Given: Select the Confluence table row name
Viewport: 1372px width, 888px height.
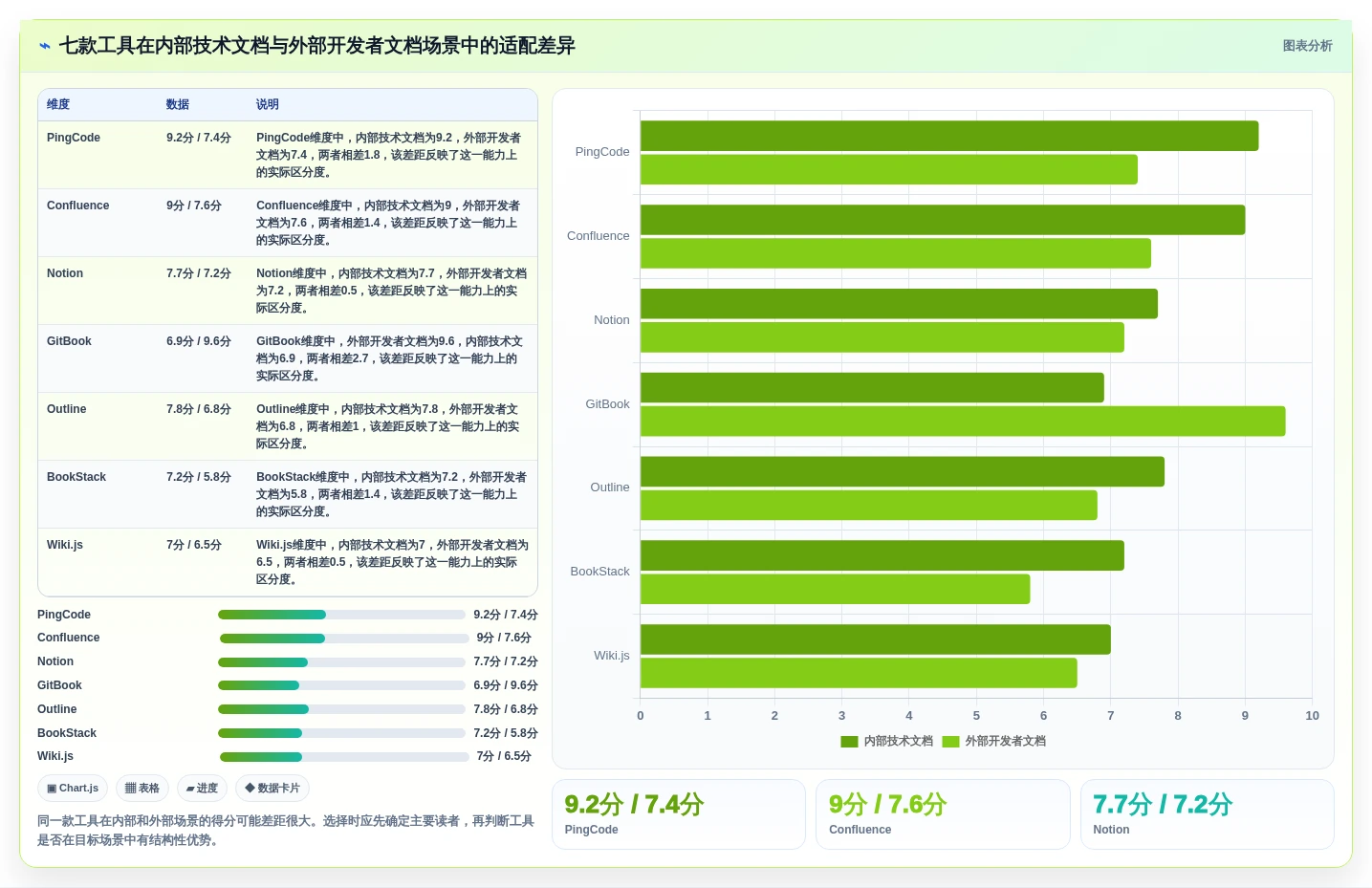Looking at the screenshot, I should (x=78, y=206).
